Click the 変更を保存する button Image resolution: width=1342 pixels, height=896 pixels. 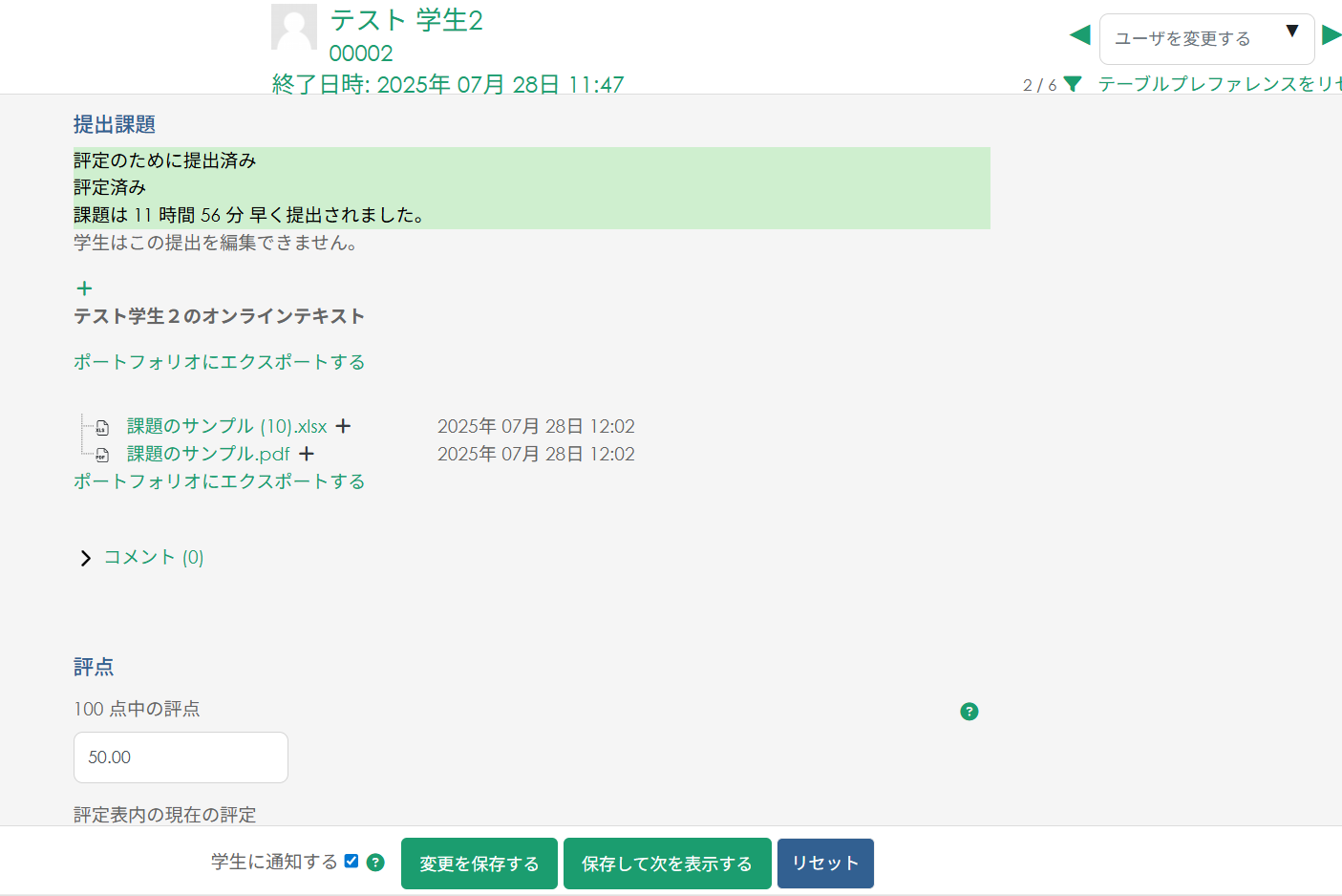point(479,863)
